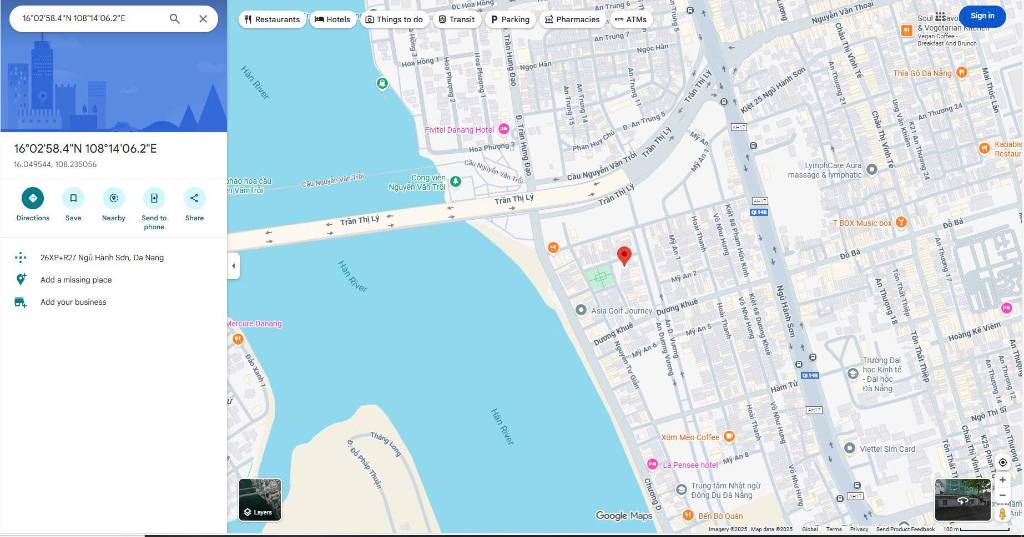The image size is (1024, 537).
Task: Show Pharmacies on the map
Action: [x=572, y=19]
